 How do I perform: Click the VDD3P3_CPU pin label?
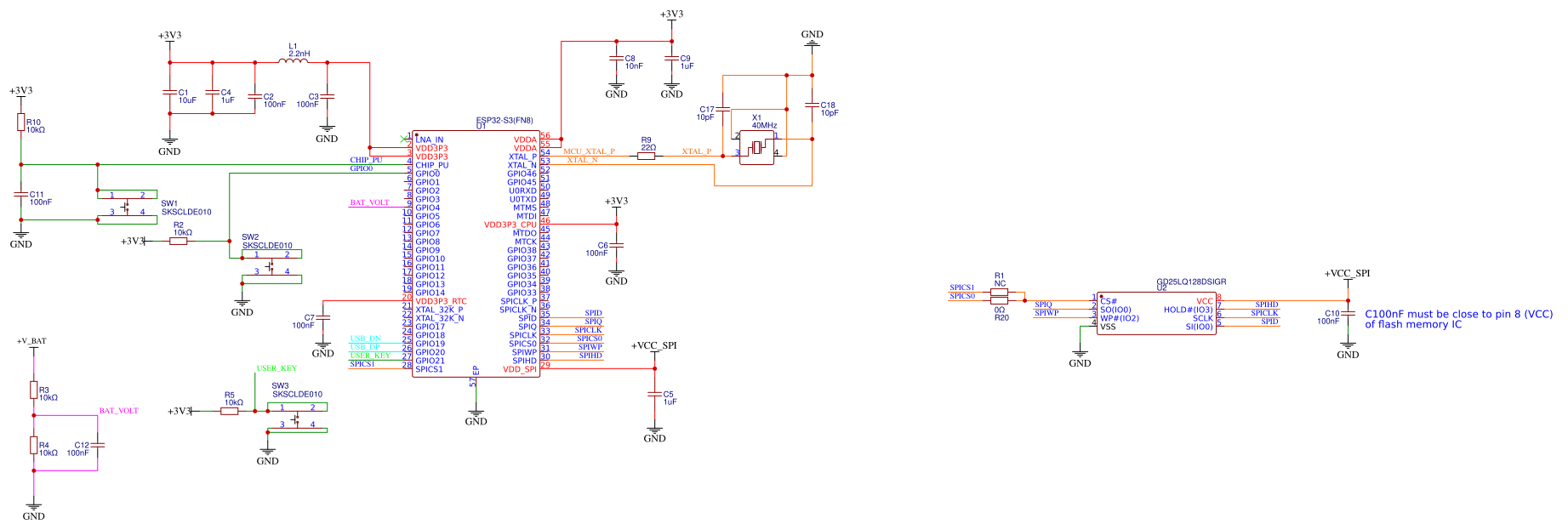[x=510, y=225]
